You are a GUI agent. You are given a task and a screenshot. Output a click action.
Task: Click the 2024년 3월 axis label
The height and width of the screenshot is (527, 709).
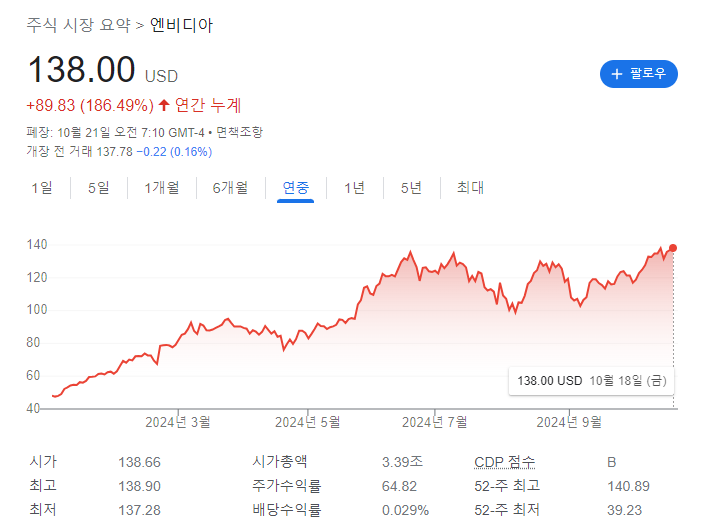pyautogui.click(x=178, y=422)
